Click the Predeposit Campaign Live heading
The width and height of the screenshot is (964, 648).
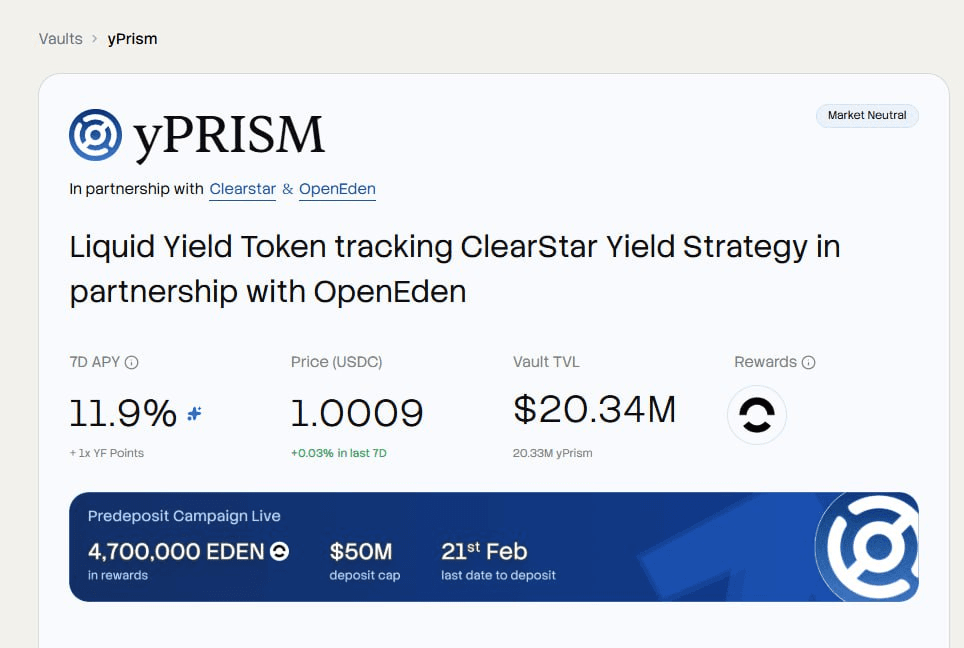coord(184,516)
